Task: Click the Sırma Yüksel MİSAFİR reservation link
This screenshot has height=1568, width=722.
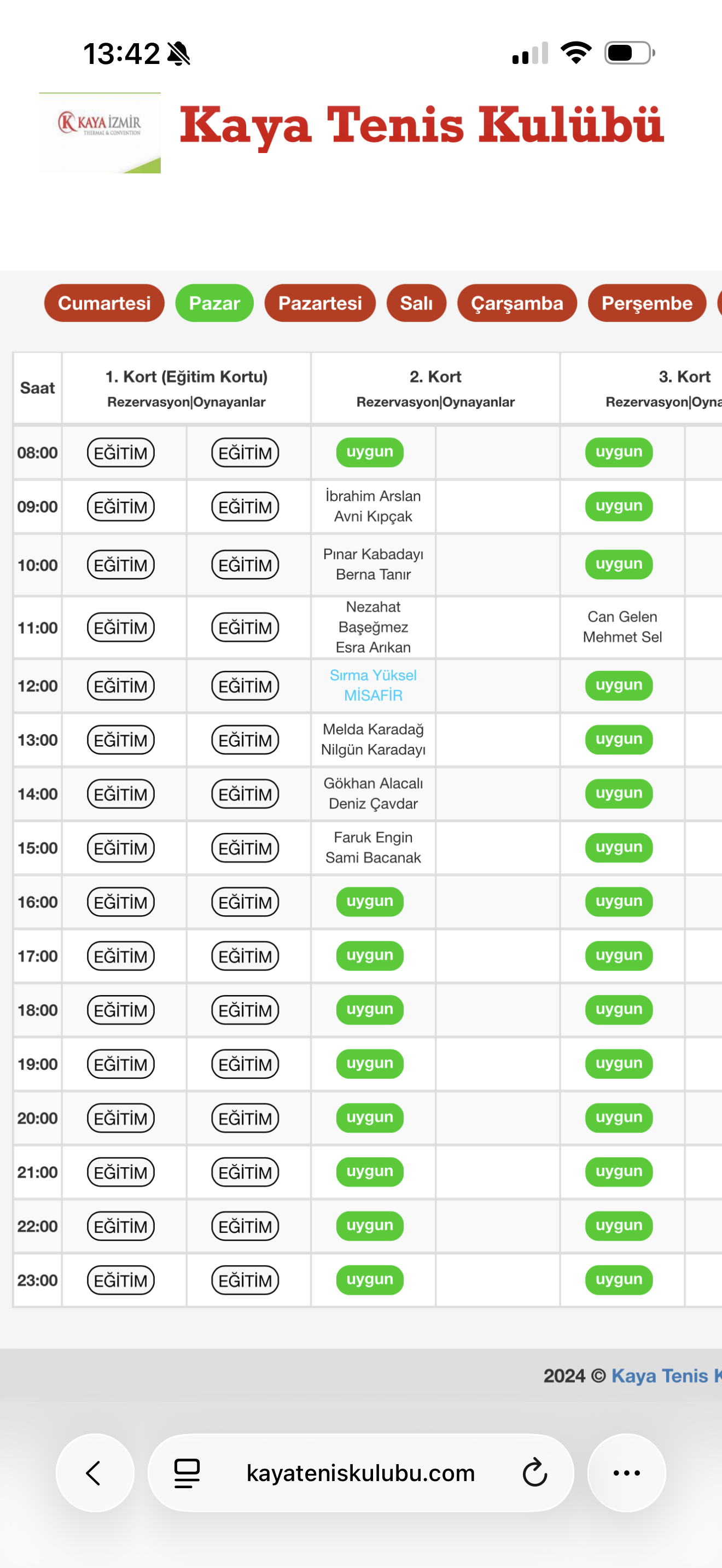Action: click(373, 686)
